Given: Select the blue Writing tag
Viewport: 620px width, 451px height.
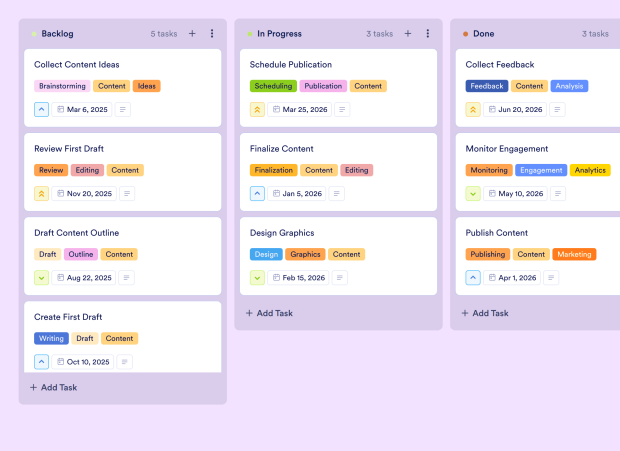Looking at the screenshot, I should 51,338.
